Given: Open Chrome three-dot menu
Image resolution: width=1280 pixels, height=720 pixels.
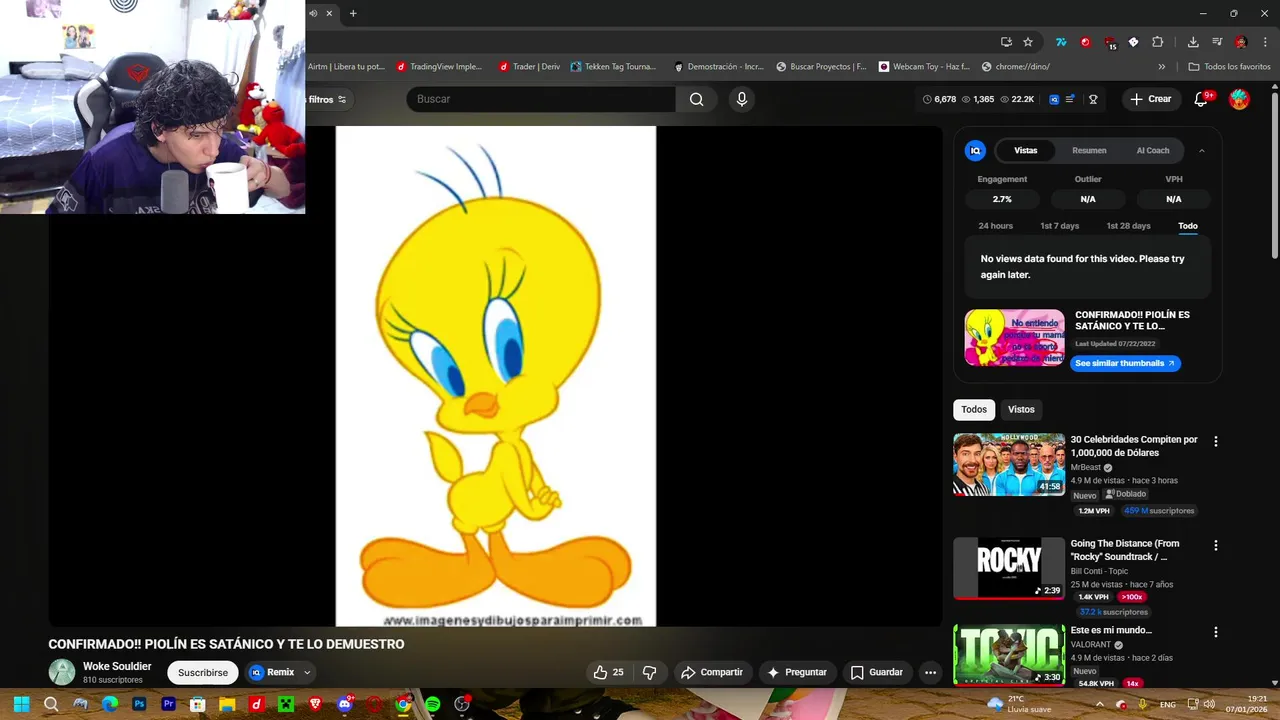Looking at the screenshot, I should (1266, 42).
